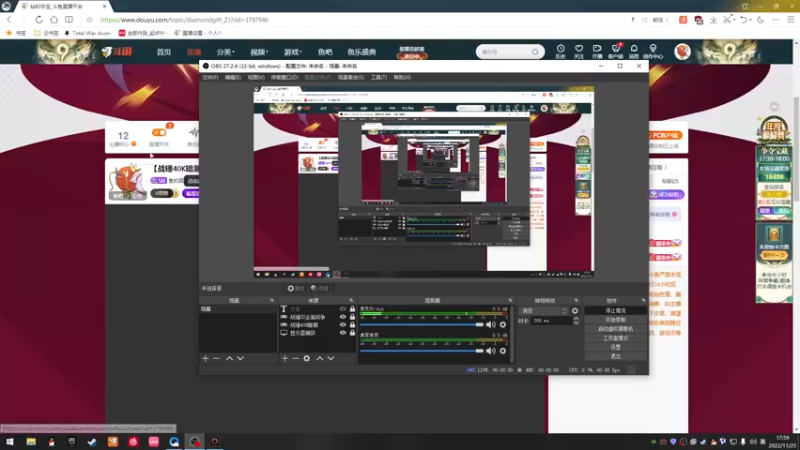Mute the microphone/Aux channel with its speaker icon
Viewport: 800px width, 450px height.
(x=491, y=324)
